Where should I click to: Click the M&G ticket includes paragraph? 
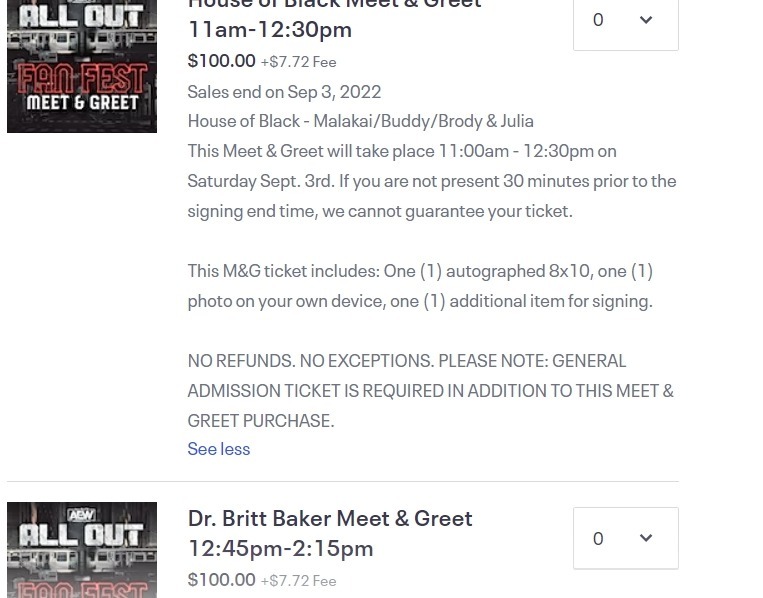tap(420, 286)
